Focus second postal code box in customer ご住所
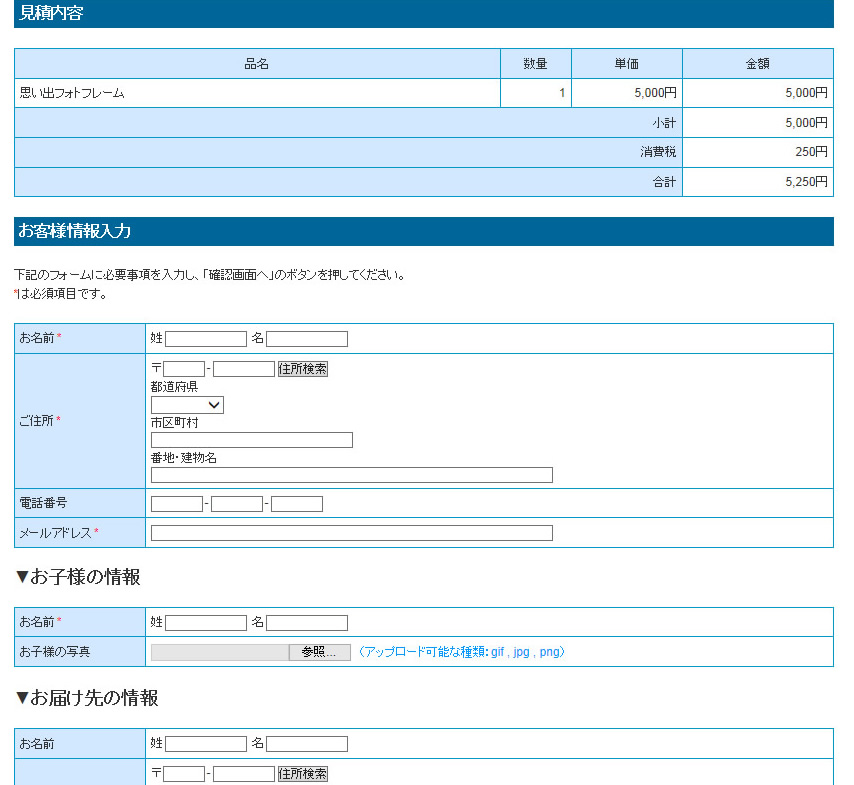Screen dimensions: 854x785 [244, 369]
